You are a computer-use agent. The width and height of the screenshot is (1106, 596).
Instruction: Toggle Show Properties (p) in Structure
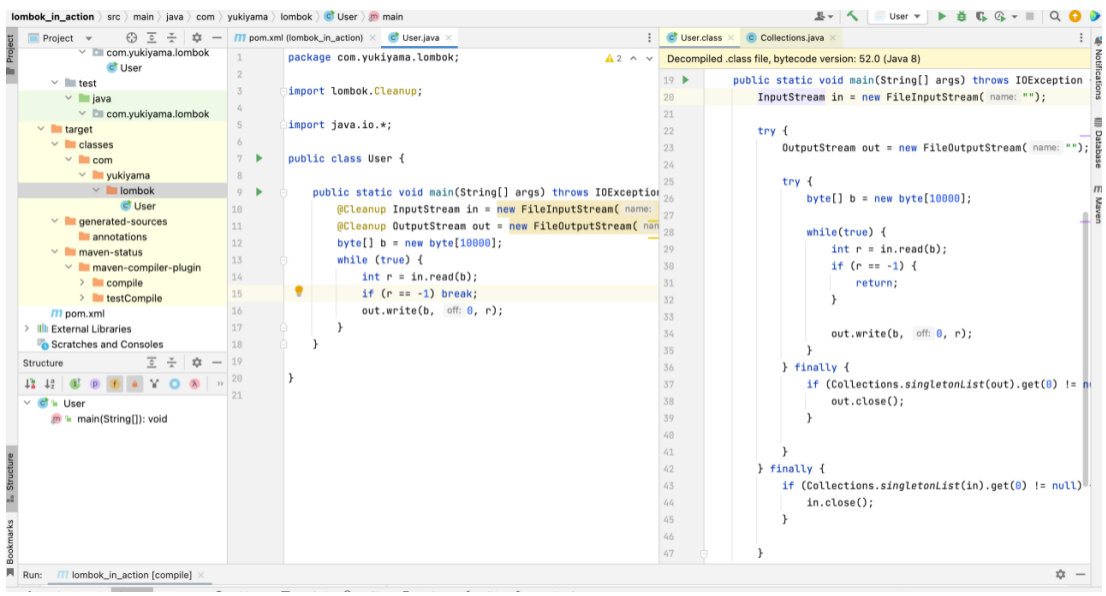95,384
